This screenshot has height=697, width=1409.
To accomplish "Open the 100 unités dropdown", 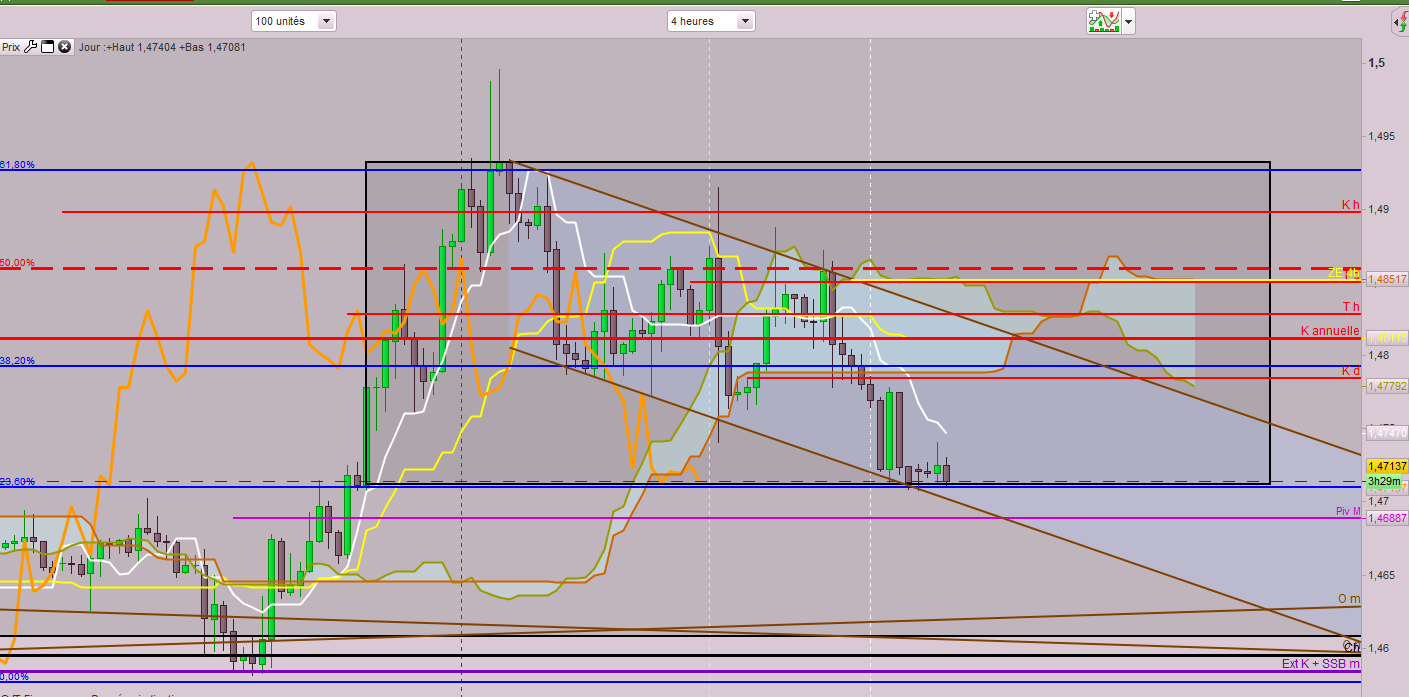I will coord(294,21).
